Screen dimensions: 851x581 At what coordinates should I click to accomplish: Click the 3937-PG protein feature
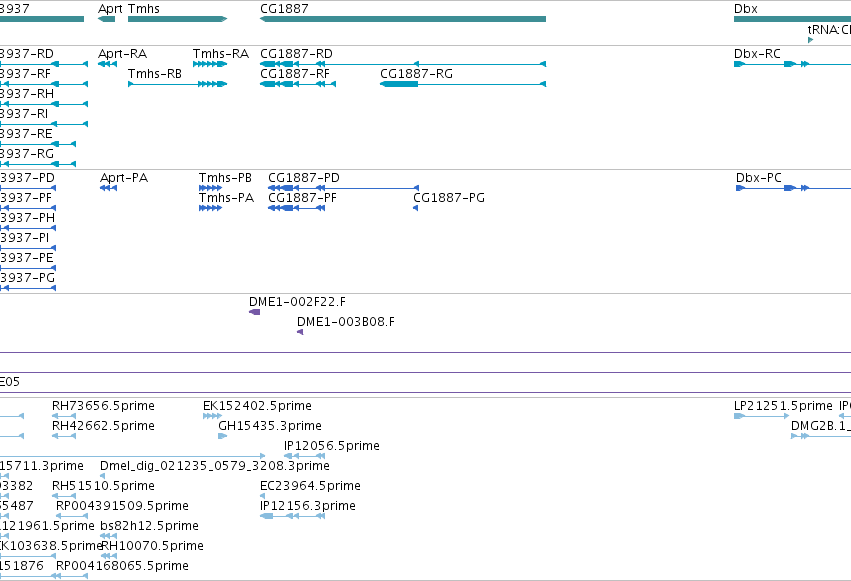point(28,288)
